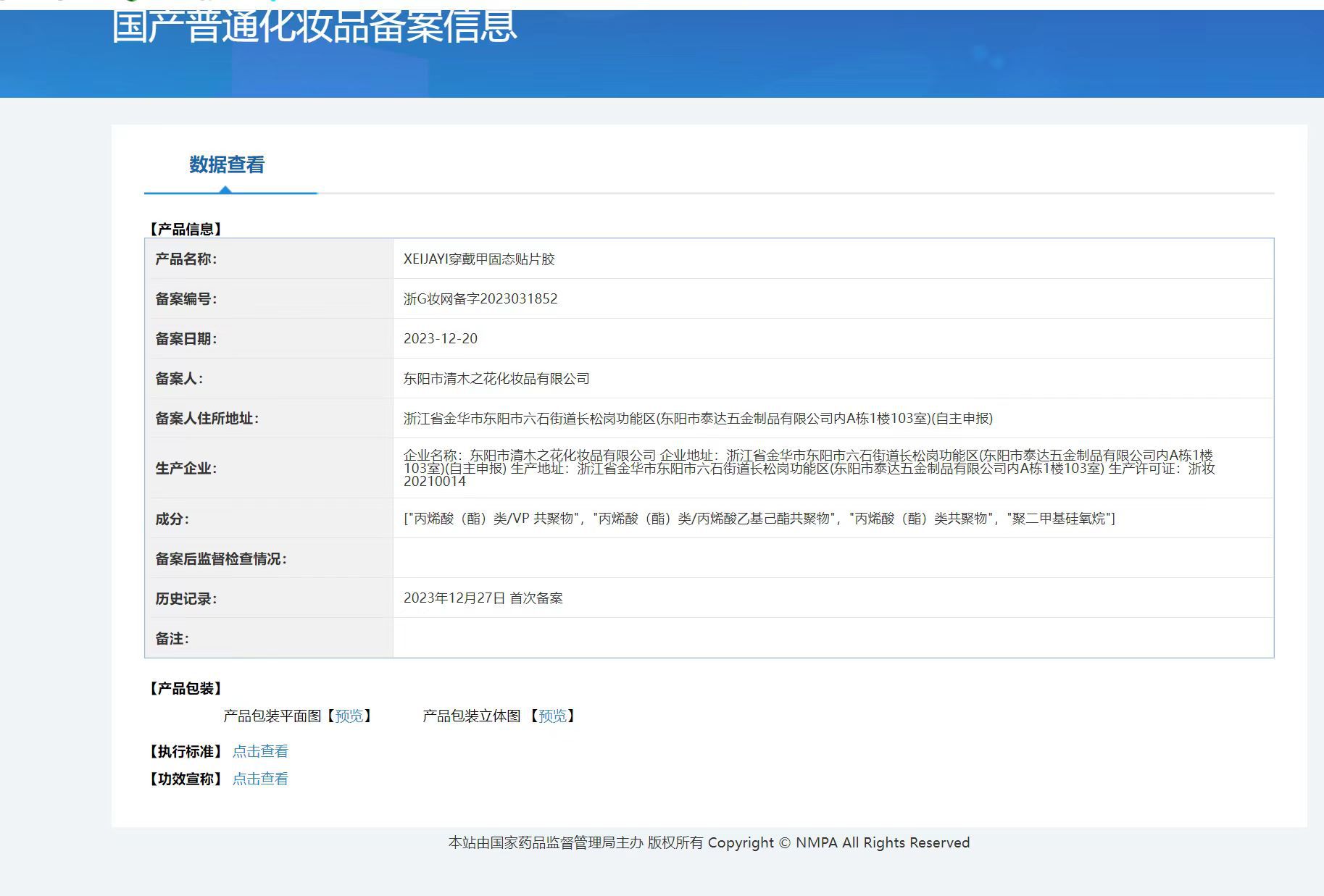Click history entry 2023年12月27日 首次备案
Viewport: 1324px width, 896px height.
click(483, 598)
